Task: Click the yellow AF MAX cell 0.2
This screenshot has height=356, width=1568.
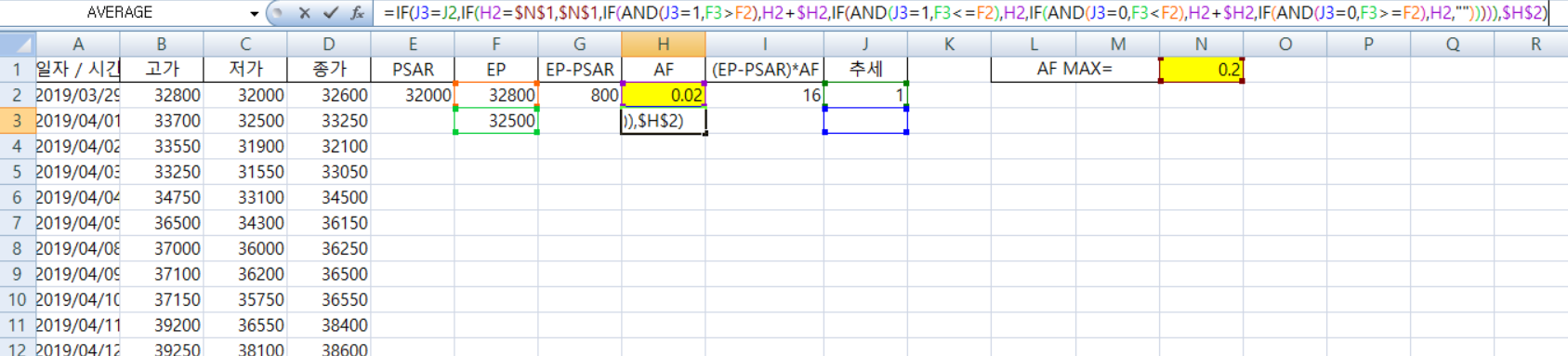Action: tap(1201, 70)
